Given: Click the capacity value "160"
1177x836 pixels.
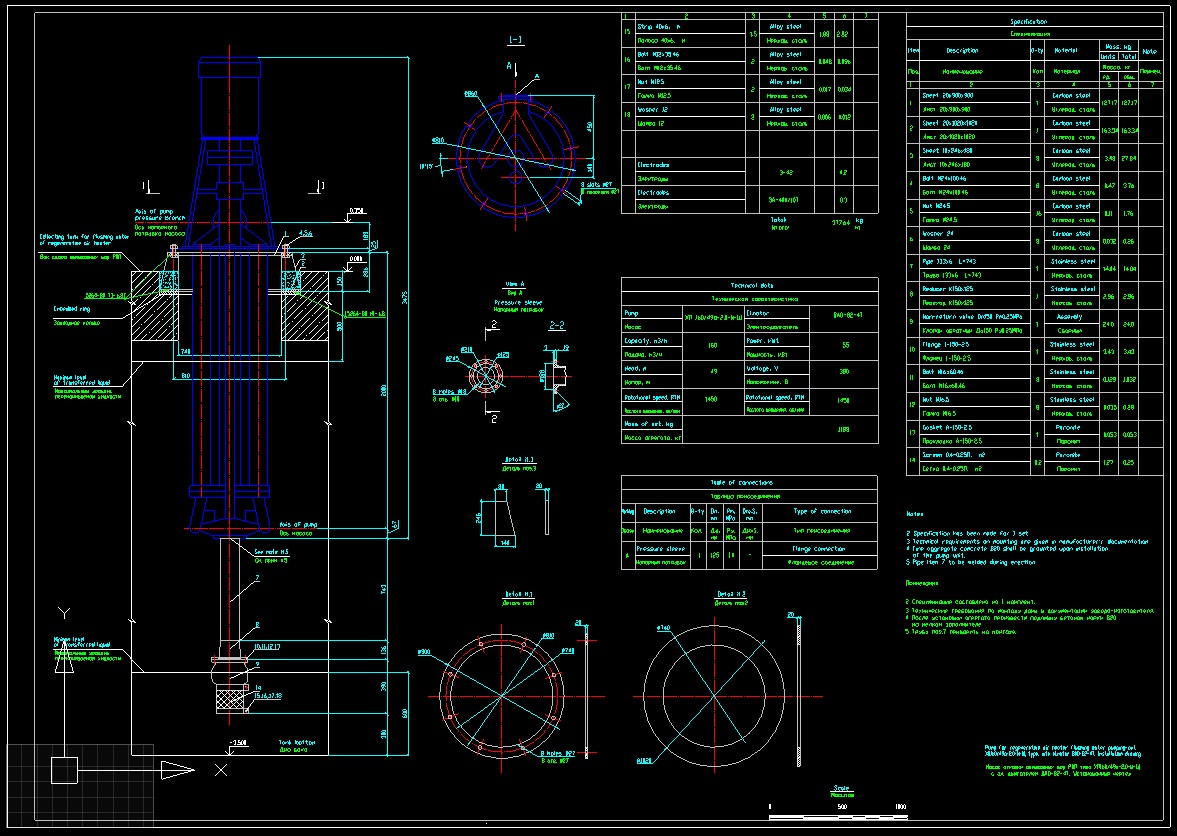Looking at the screenshot, I should click(712, 346).
